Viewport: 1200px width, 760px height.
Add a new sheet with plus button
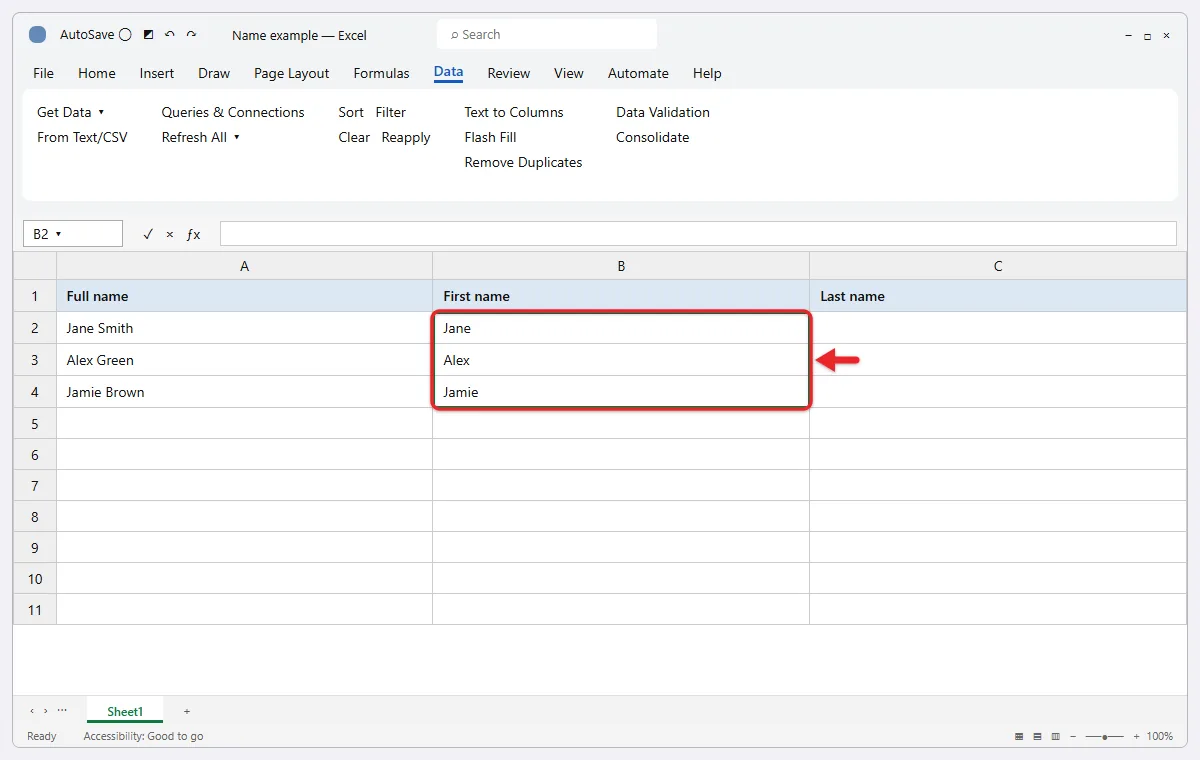point(187,711)
